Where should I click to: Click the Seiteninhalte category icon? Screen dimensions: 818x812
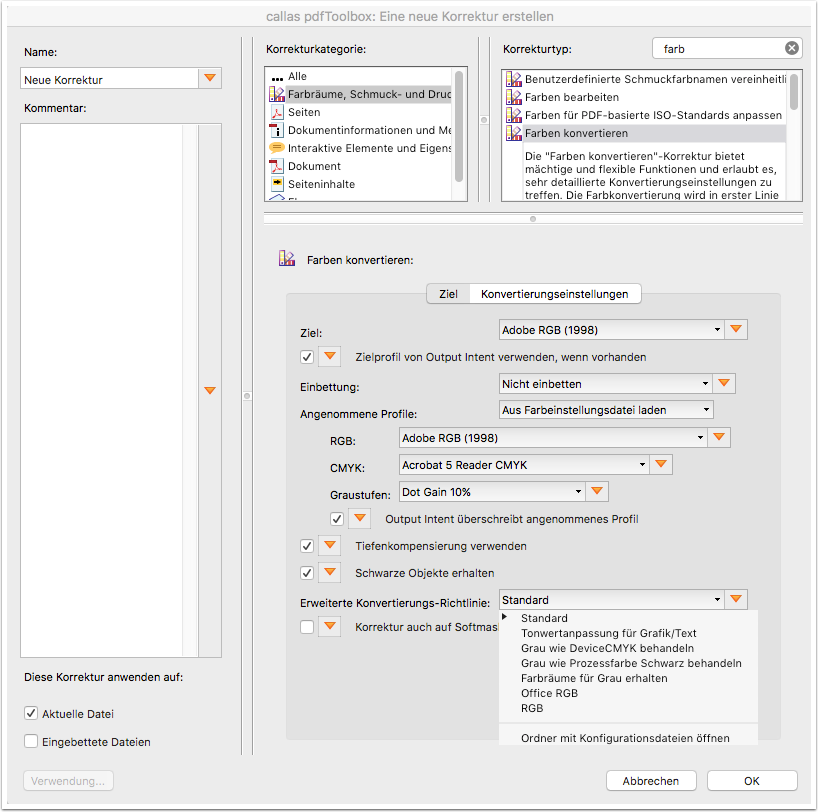click(276, 183)
